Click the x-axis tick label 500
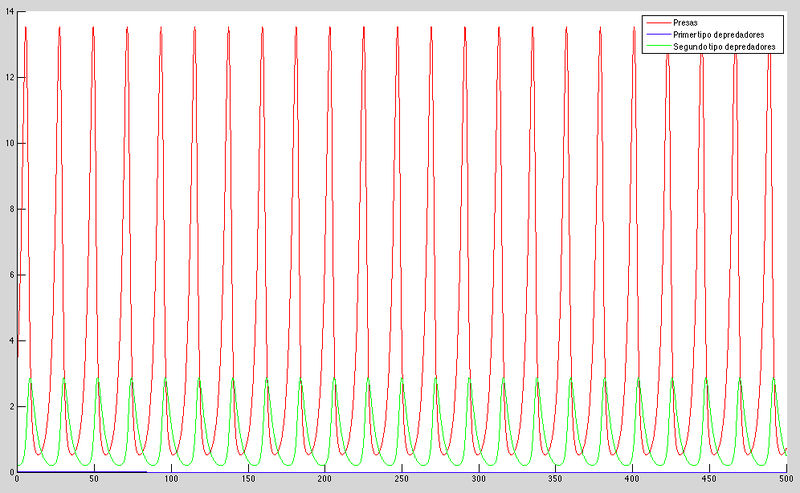The image size is (800, 493). click(787, 481)
